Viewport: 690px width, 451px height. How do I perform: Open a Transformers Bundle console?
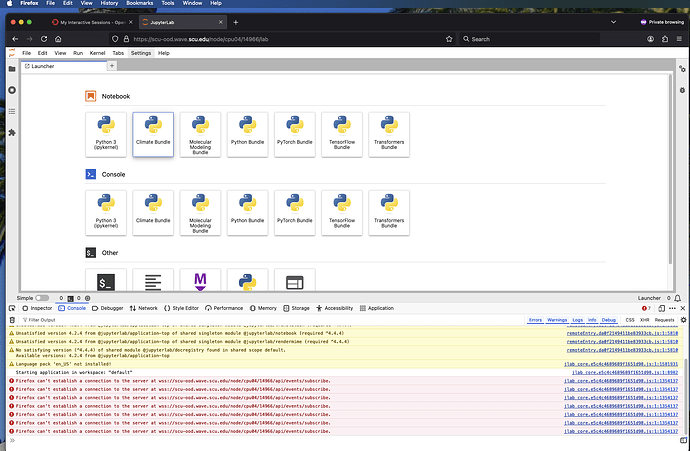tap(389, 213)
